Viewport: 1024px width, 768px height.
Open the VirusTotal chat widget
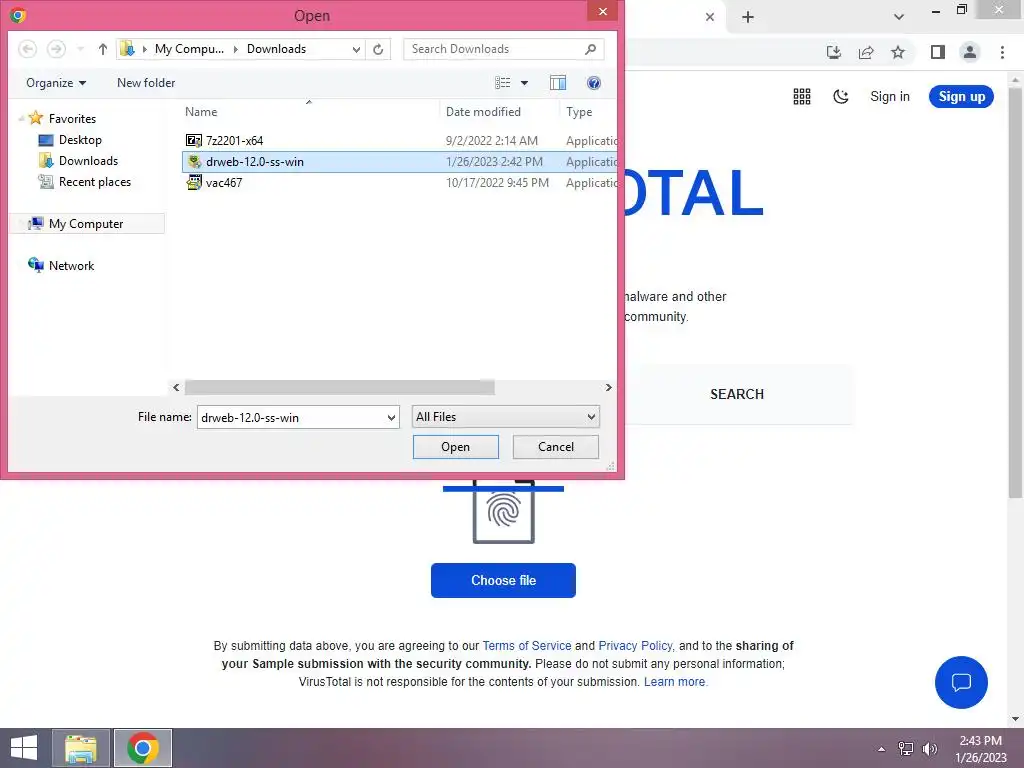[x=961, y=682]
